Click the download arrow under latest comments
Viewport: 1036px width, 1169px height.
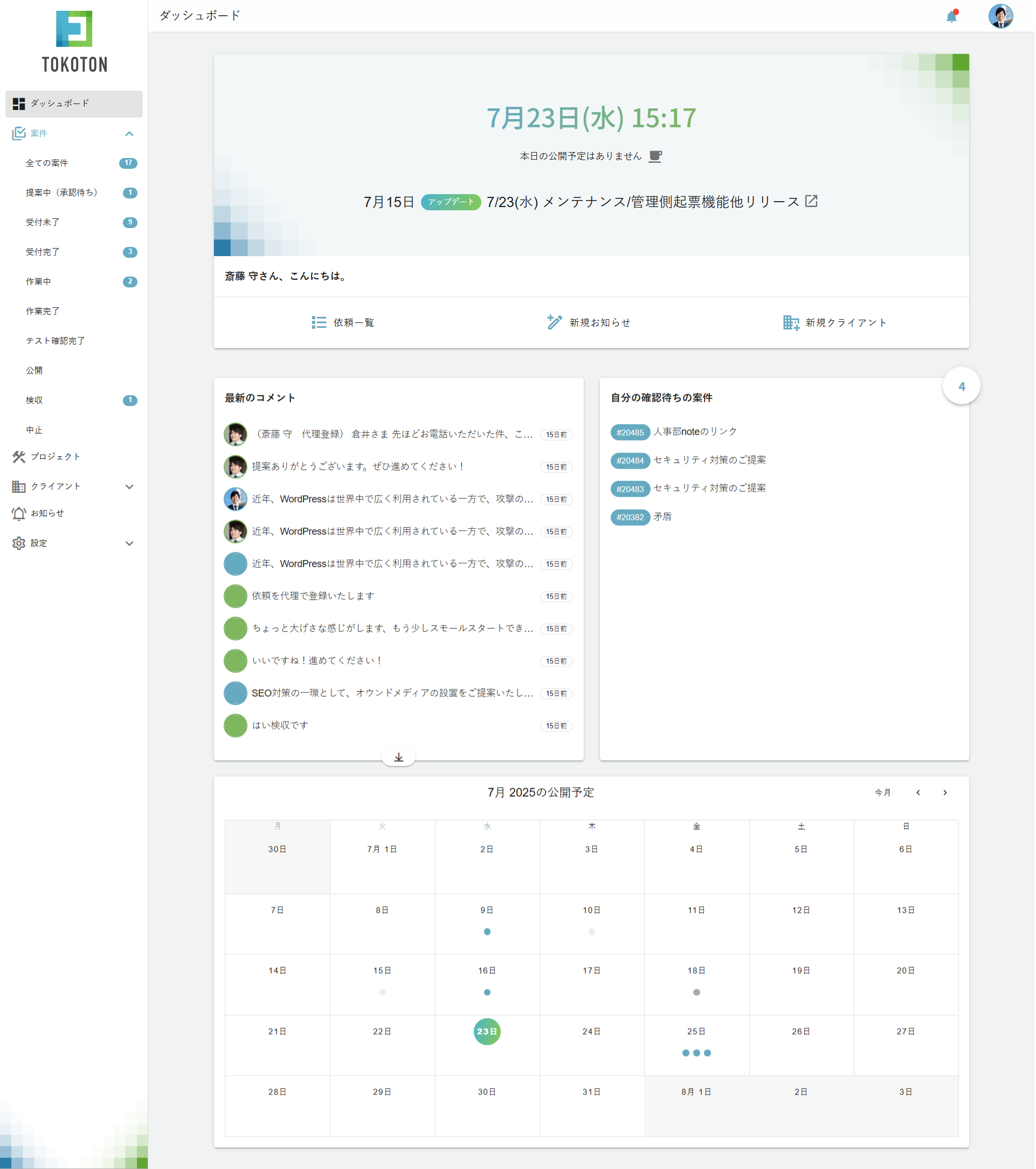click(x=399, y=758)
